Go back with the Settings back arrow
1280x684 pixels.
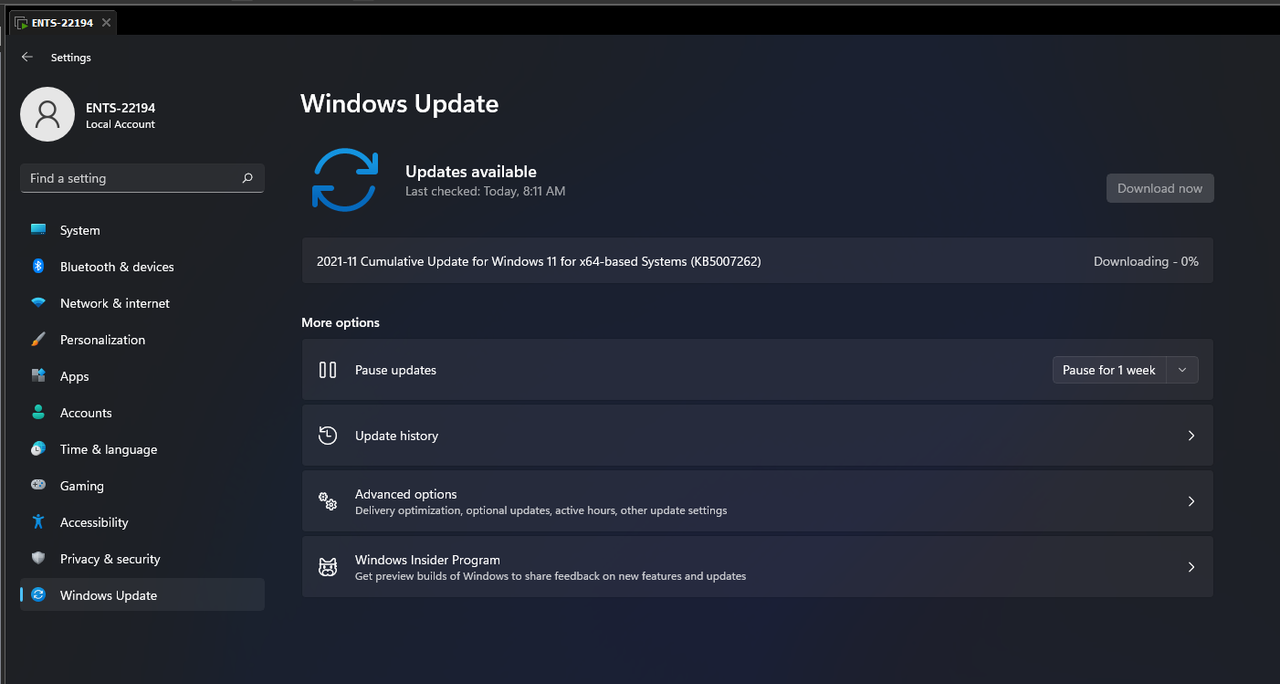point(27,57)
